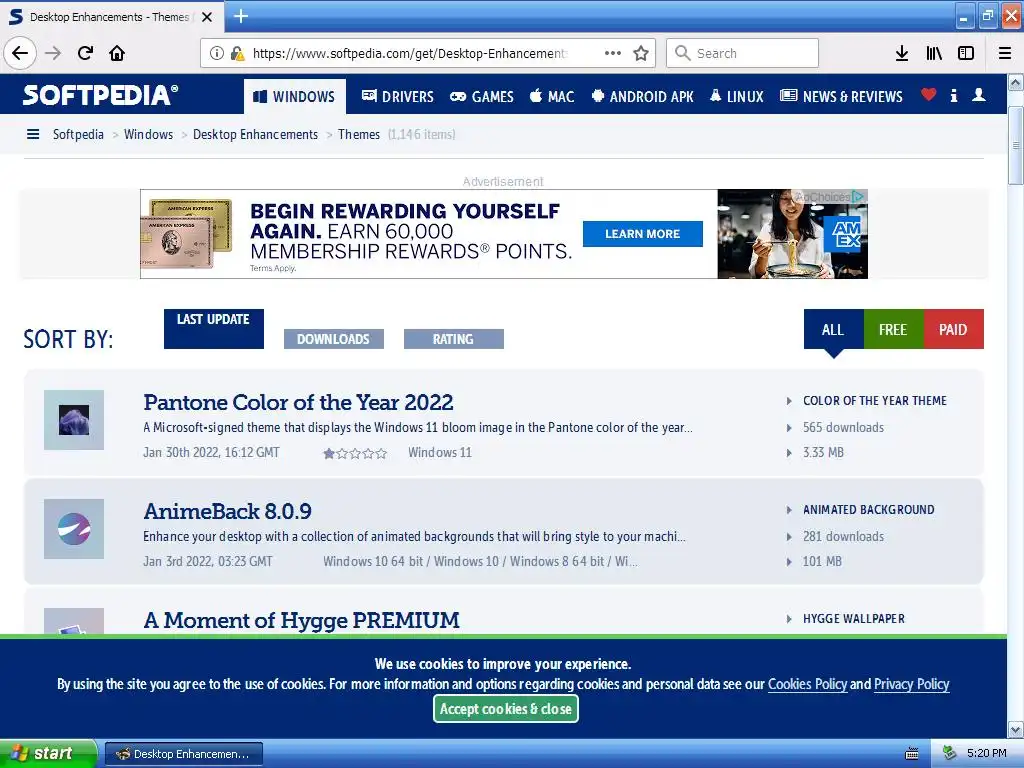Show All license types filter

833,329
